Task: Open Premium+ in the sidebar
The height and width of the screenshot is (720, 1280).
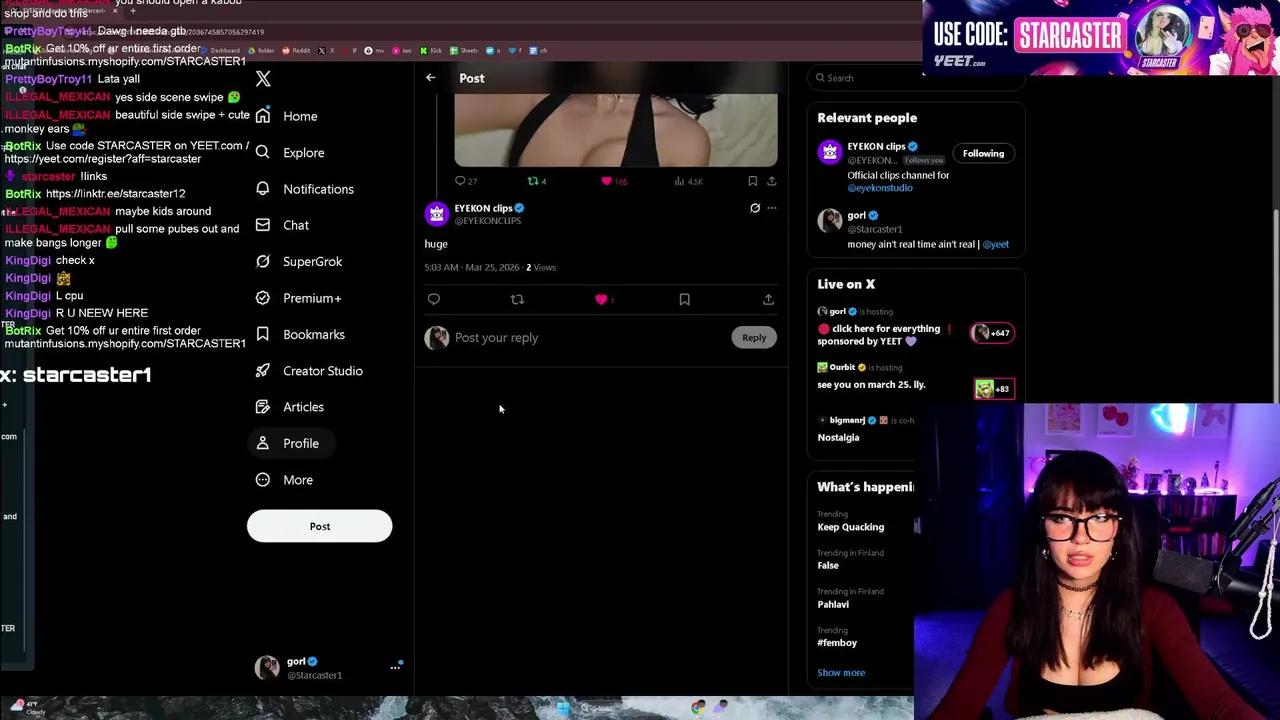Action: click(x=298, y=298)
